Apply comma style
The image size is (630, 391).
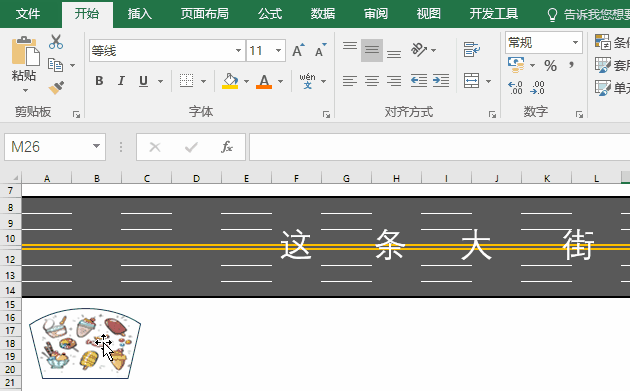(x=572, y=65)
